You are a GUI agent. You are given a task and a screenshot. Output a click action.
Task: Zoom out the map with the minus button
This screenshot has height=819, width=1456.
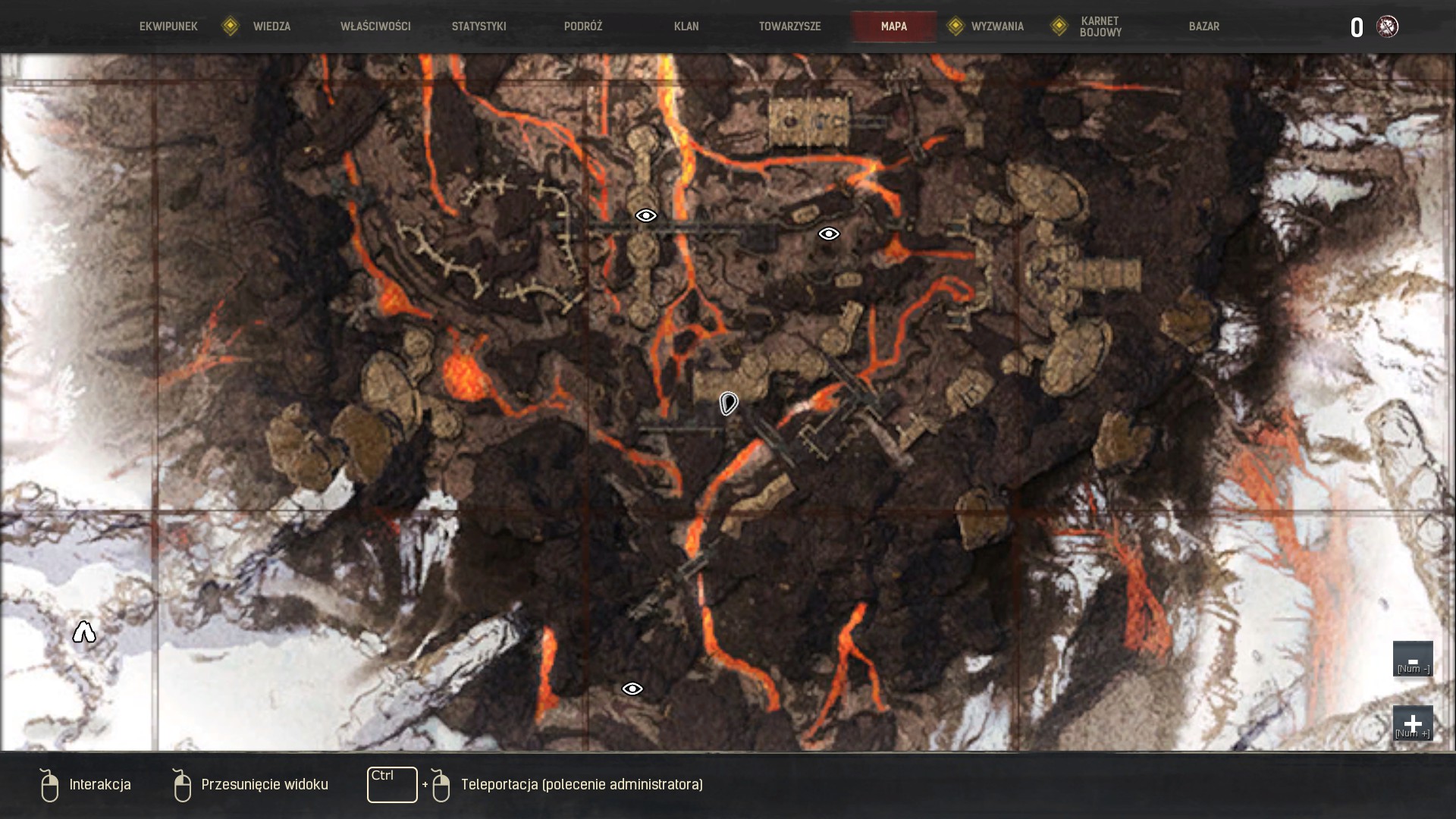pos(1413,659)
